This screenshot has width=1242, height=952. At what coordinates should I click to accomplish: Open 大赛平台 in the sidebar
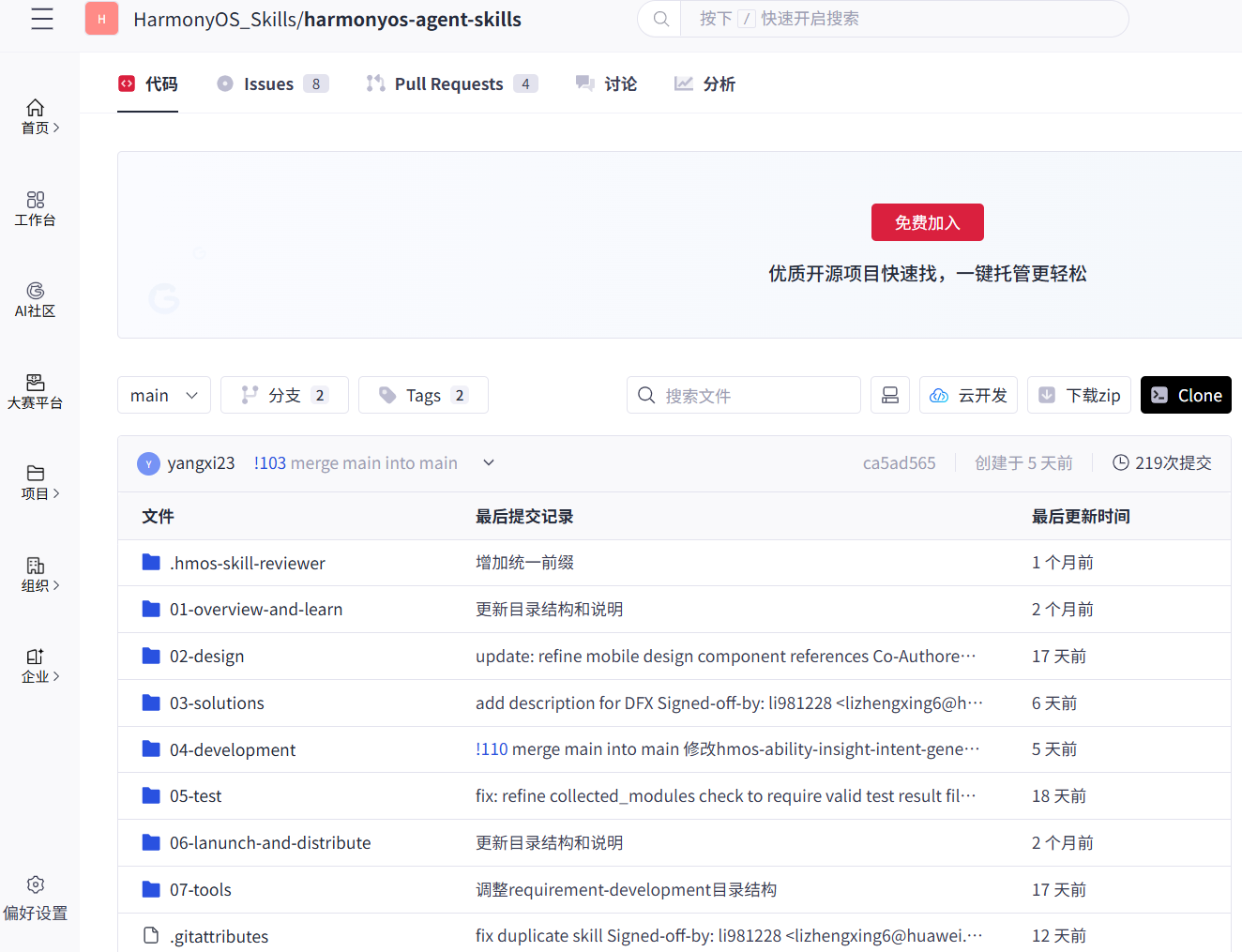(x=35, y=392)
